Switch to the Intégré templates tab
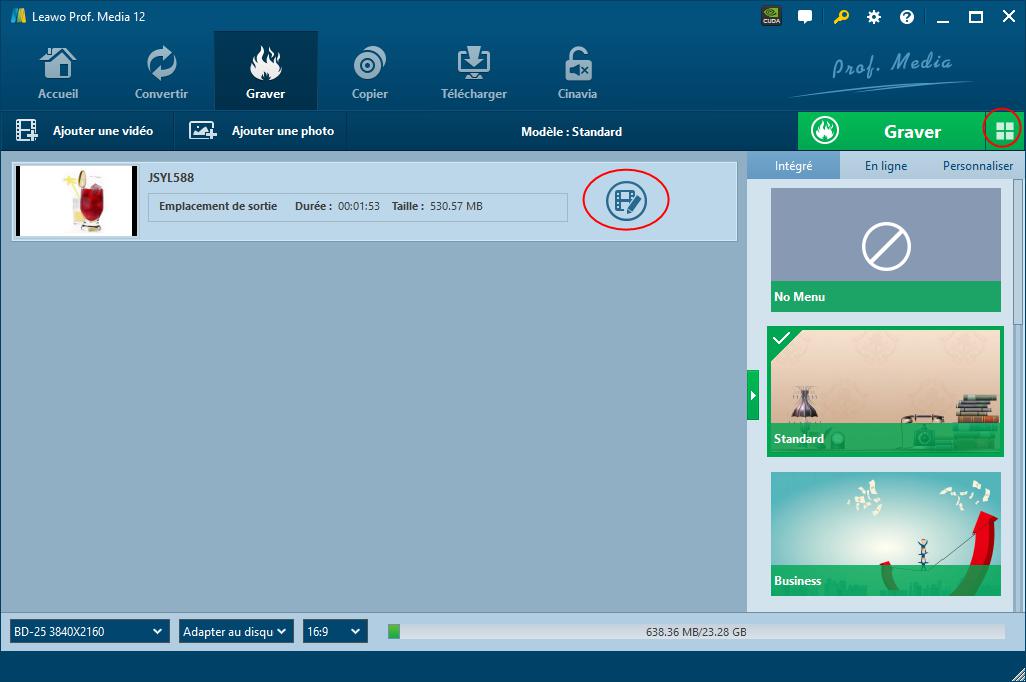The image size is (1026, 682). click(x=793, y=166)
